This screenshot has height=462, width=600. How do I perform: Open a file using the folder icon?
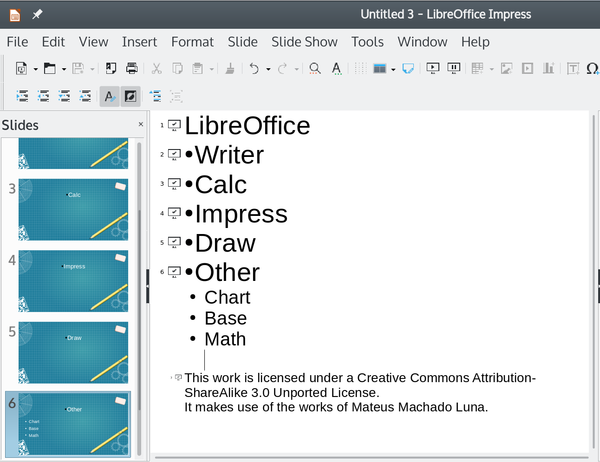pyautogui.click(x=49, y=69)
